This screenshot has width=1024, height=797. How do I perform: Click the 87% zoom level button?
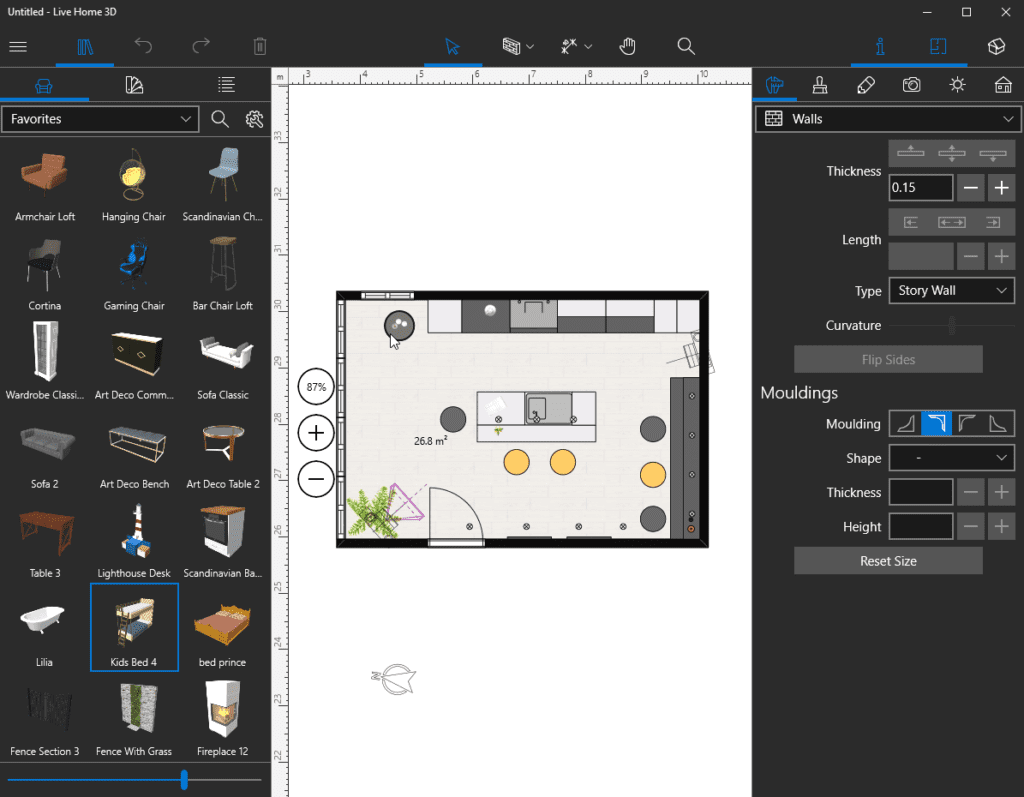(x=316, y=387)
